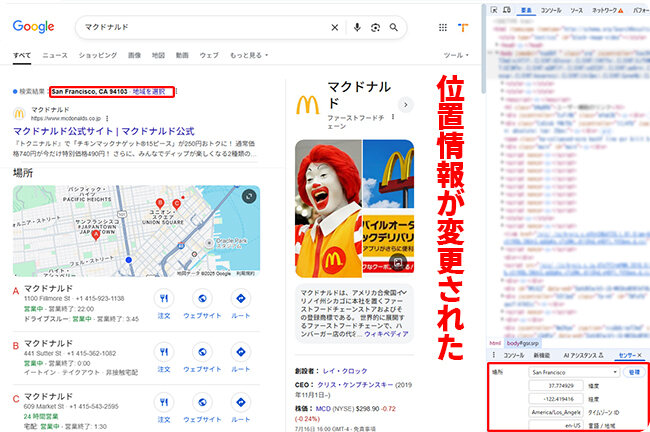
Task: Click the 管理 button in sensors
Action: (634, 372)
